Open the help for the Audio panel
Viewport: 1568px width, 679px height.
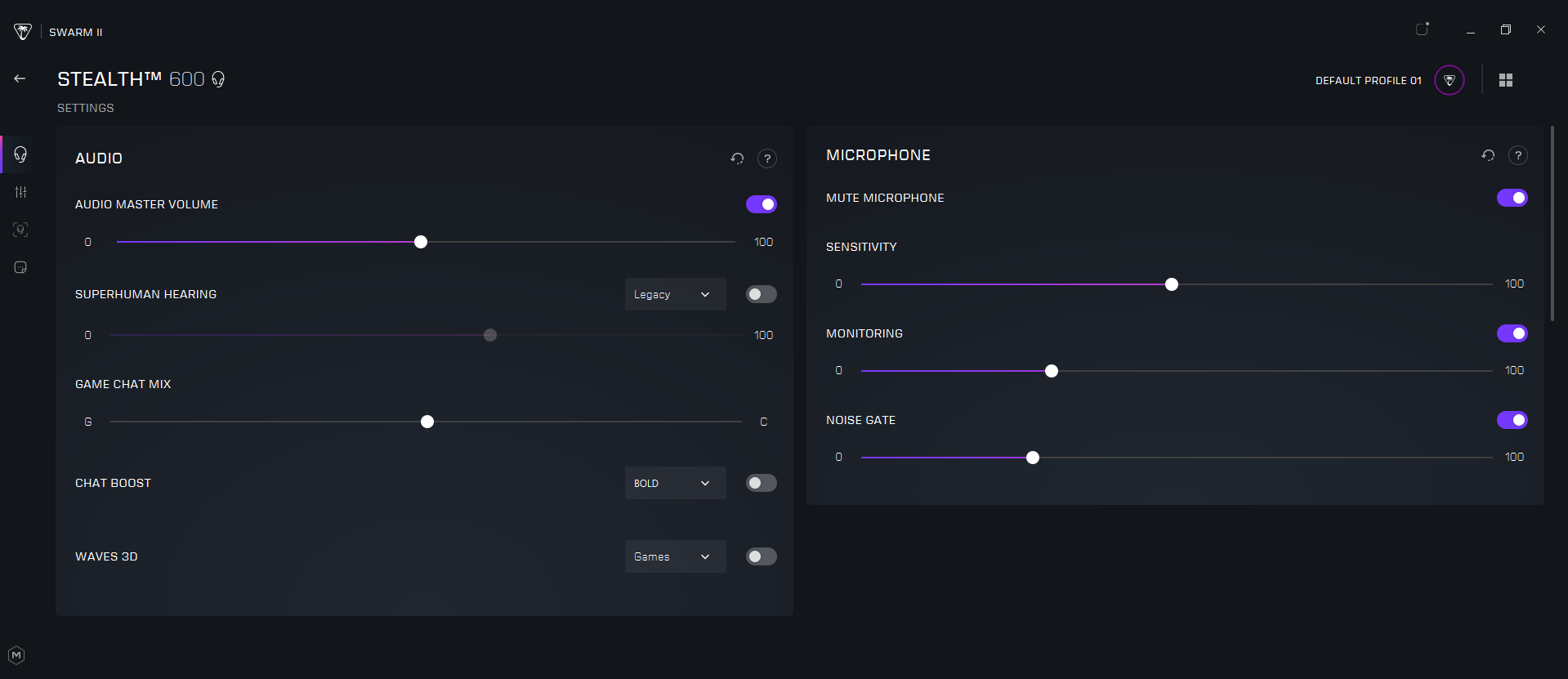[x=767, y=159]
